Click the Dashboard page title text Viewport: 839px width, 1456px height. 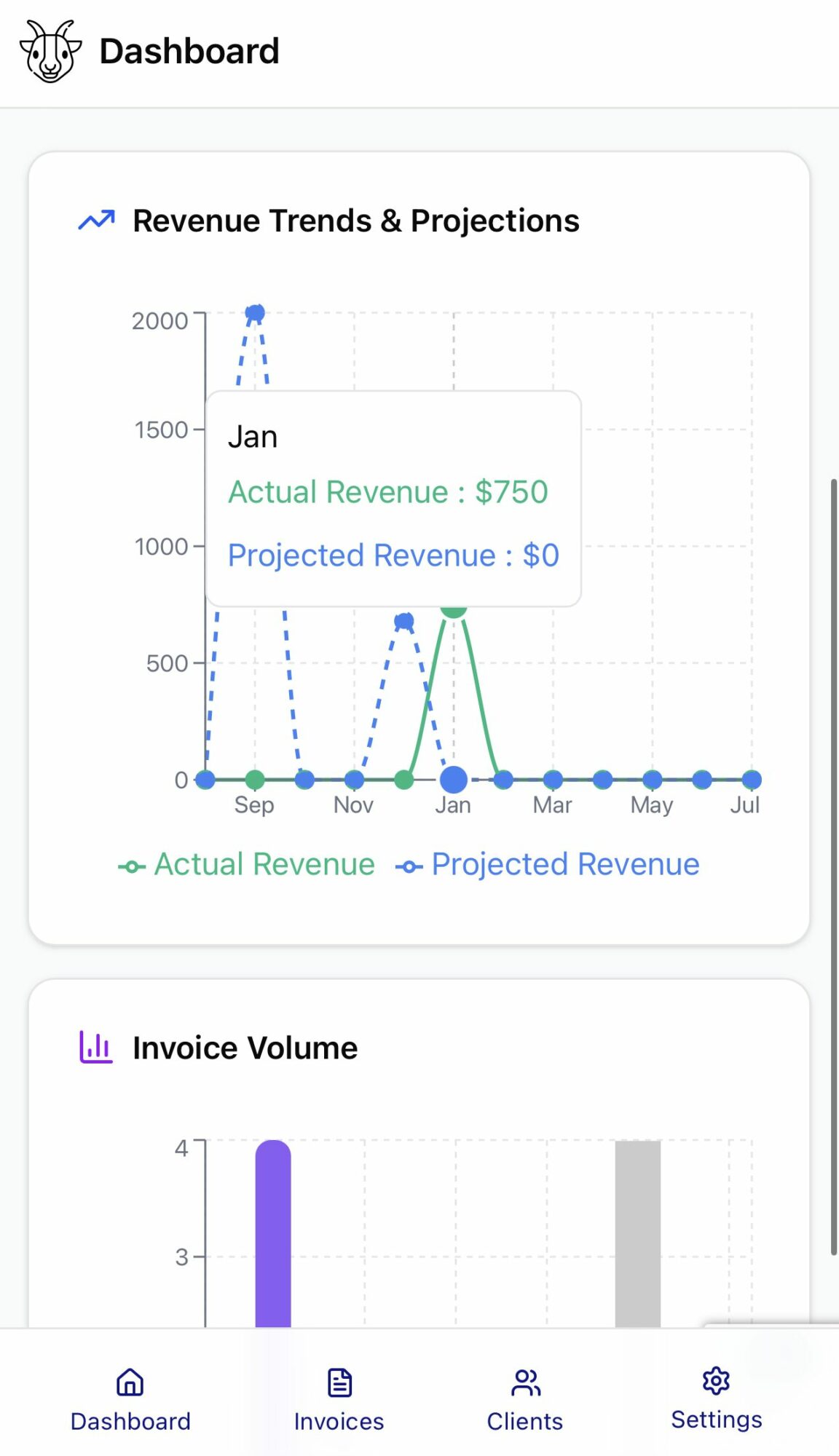pyautogui.click(x=189, y=51)
